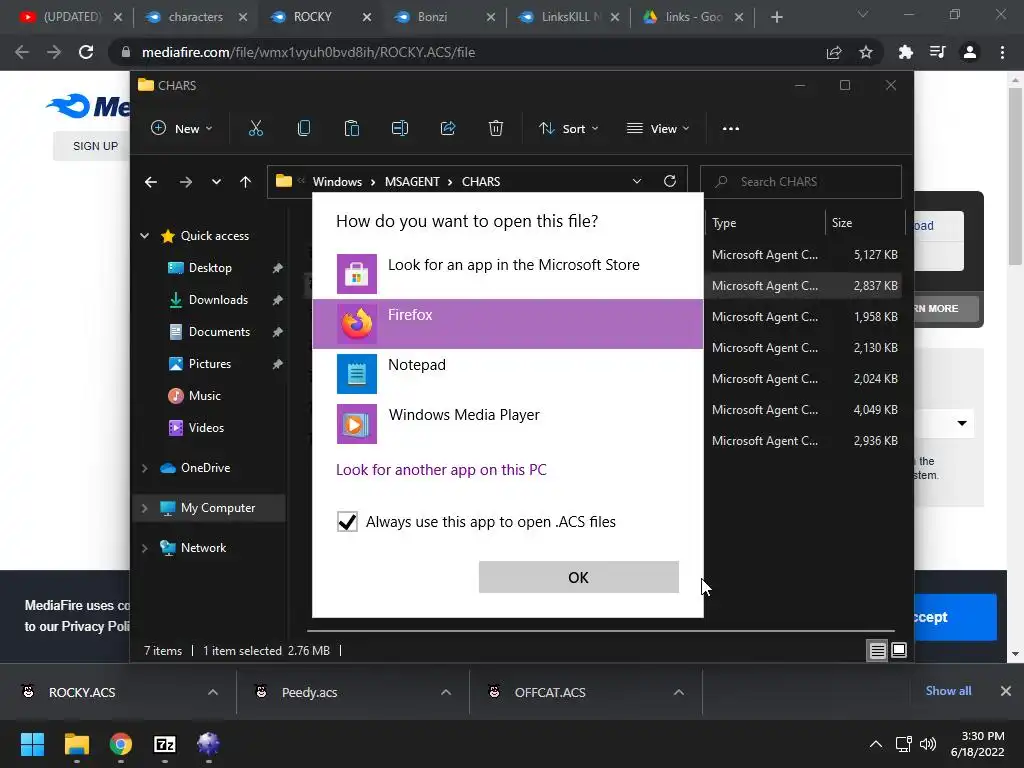This screenshot has width=1024, height=768.
Task: Click Show all downloads link
Action: point(948,691)
